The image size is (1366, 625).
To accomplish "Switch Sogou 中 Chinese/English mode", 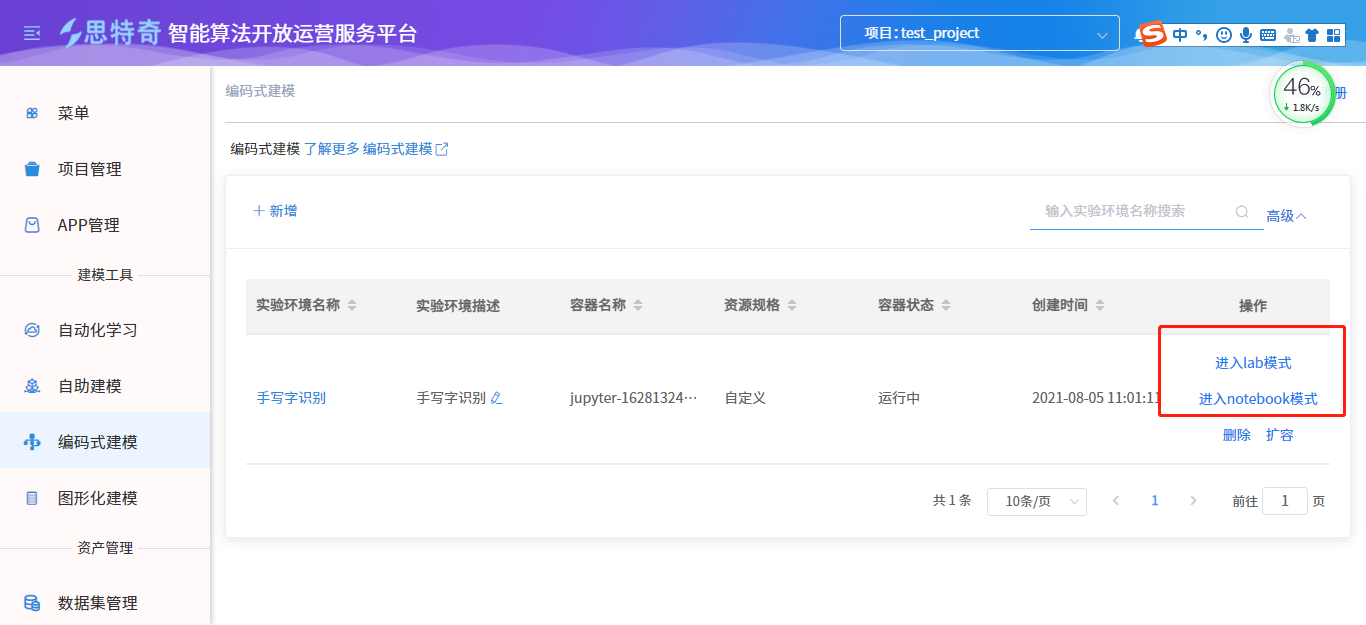I will pos(1181,35).
